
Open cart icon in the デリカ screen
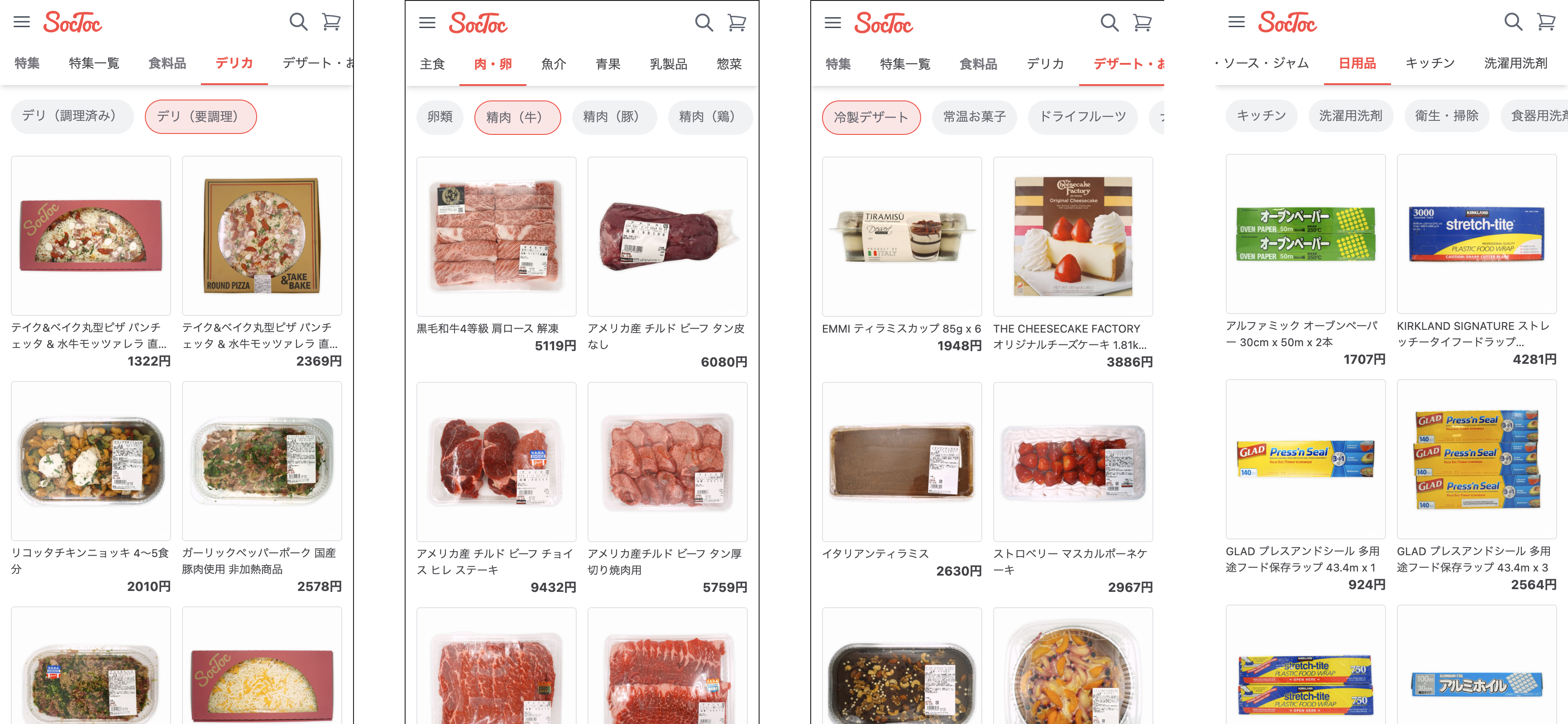(x=331, y=22)
